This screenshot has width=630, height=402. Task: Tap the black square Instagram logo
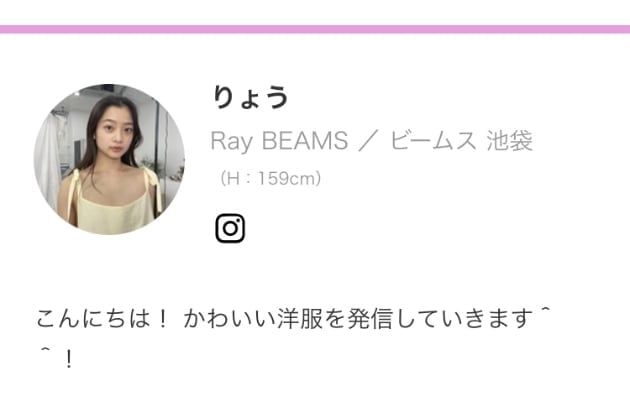(230, 228)
